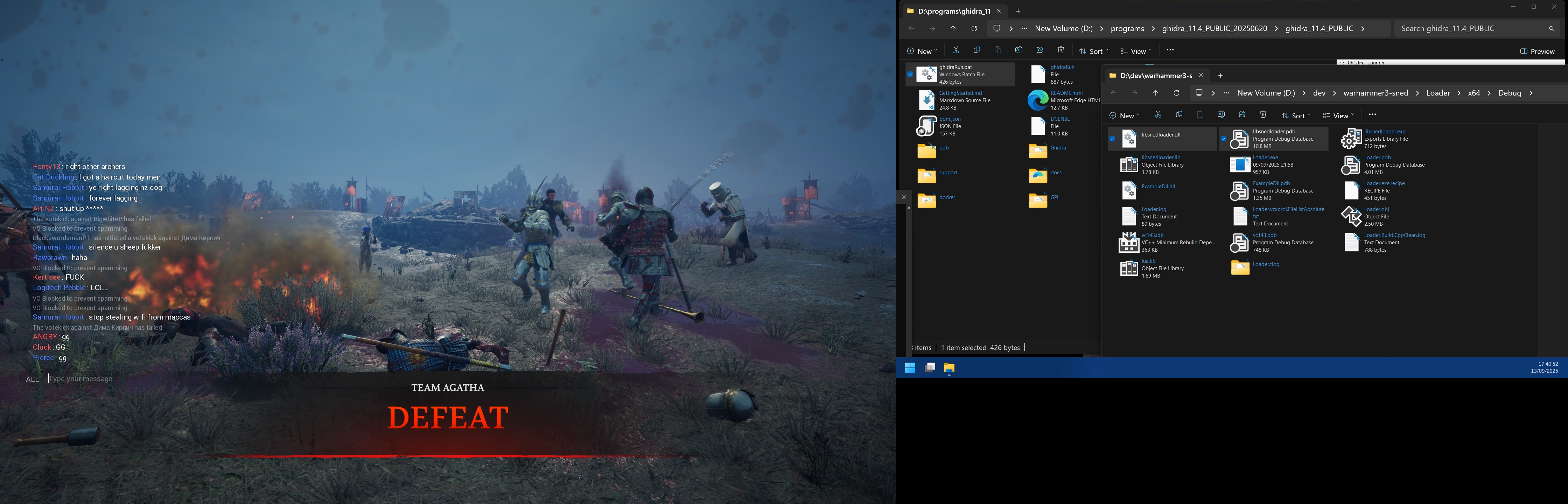
Task: Open New dropdown in warhammer3 Explorer
Action: click(1123, 115)
